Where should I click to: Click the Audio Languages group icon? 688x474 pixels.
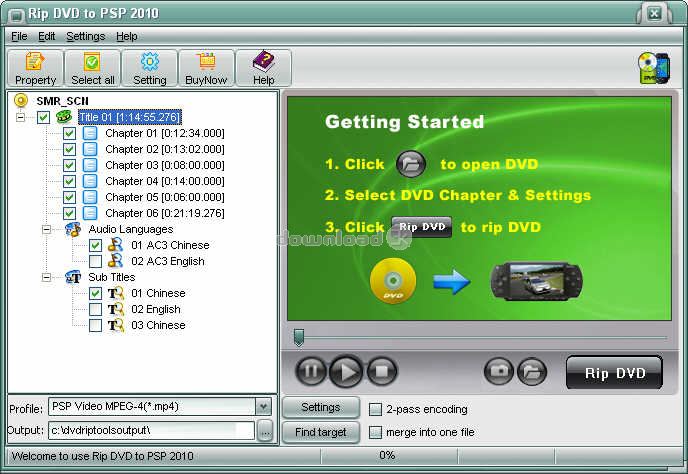(73, 229)
